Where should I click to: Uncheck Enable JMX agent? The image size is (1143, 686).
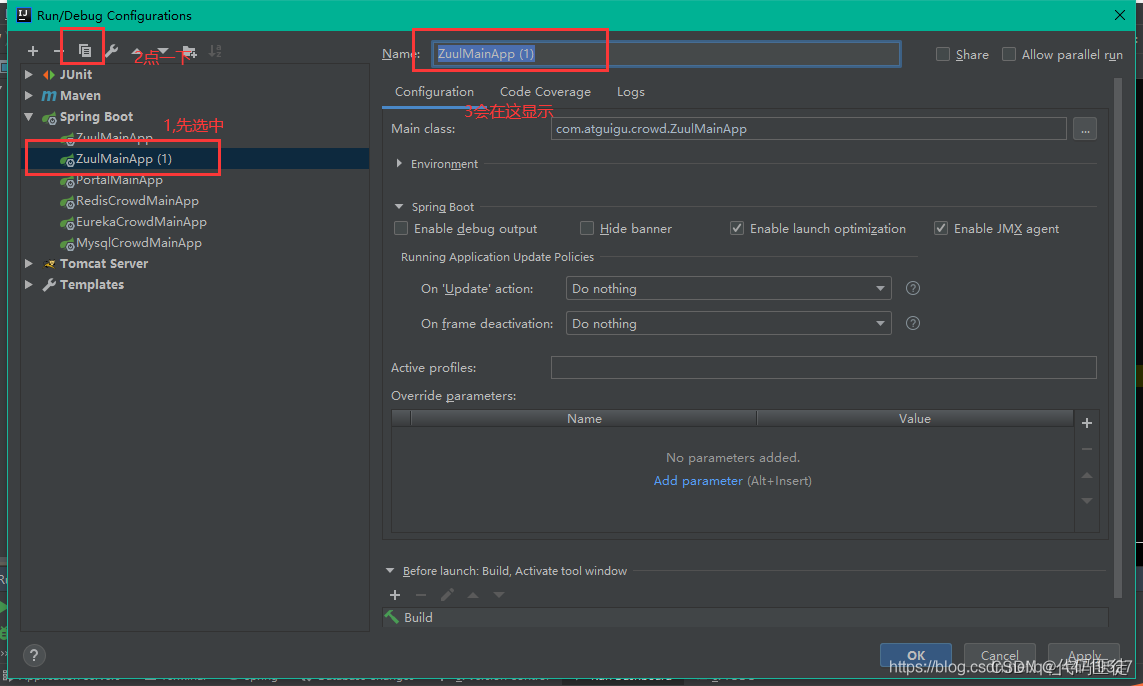click(941, 228)
